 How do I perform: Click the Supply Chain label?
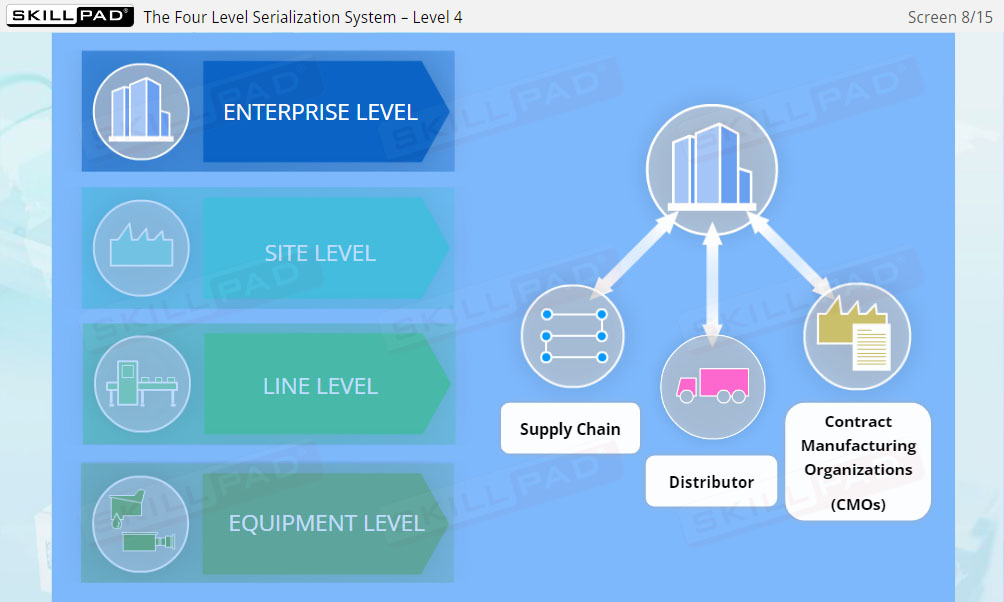tap(570, 428)
